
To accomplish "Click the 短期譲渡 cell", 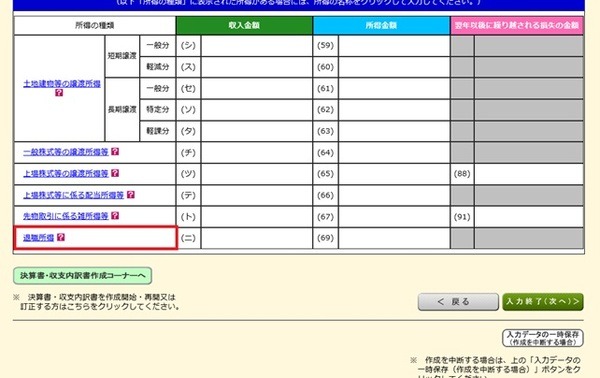I will click(x=122, y=56).
